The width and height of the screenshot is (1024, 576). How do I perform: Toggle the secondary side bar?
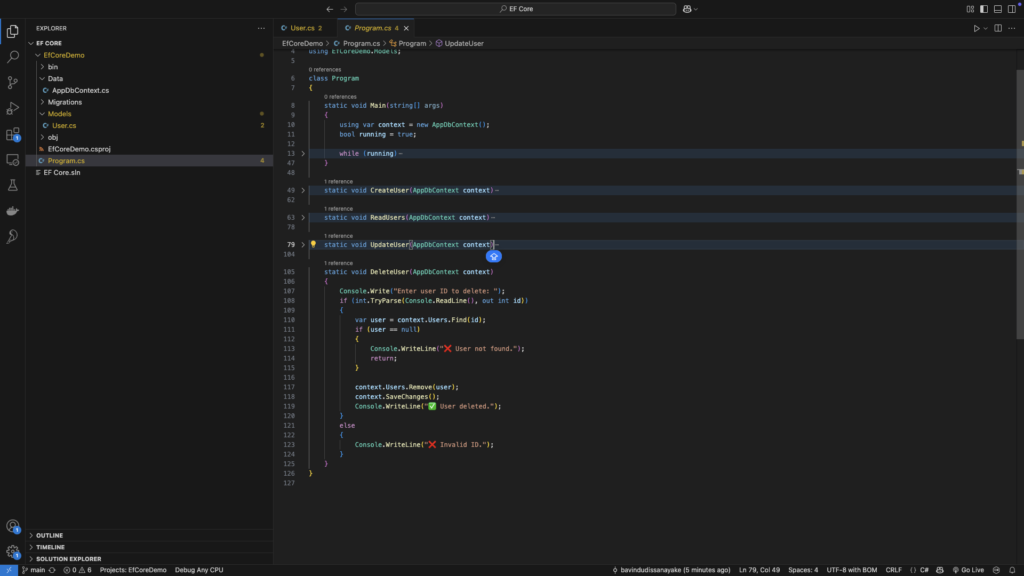pyautogui.click(x=1012, y=9)
